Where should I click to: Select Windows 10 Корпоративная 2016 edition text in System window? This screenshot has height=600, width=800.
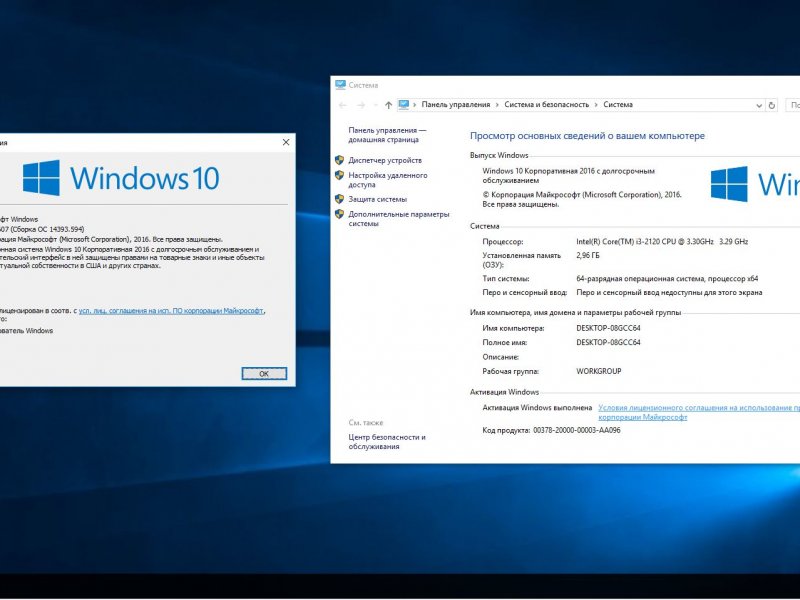568,176
